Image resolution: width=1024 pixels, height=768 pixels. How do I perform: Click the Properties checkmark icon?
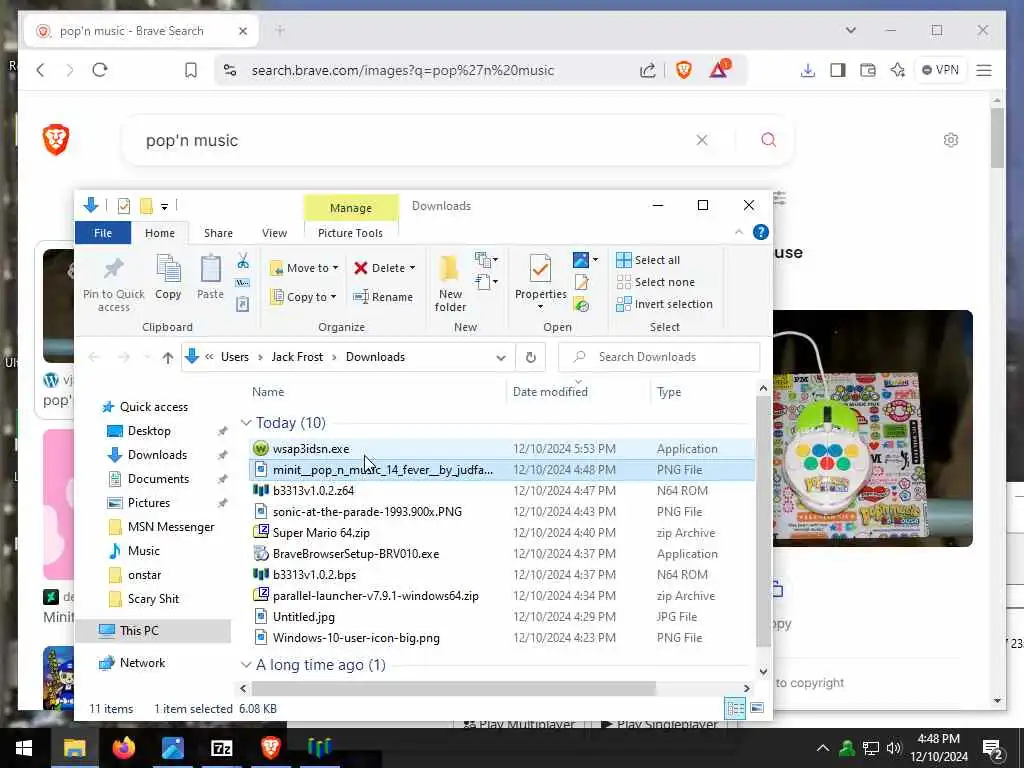pos(540,268)
